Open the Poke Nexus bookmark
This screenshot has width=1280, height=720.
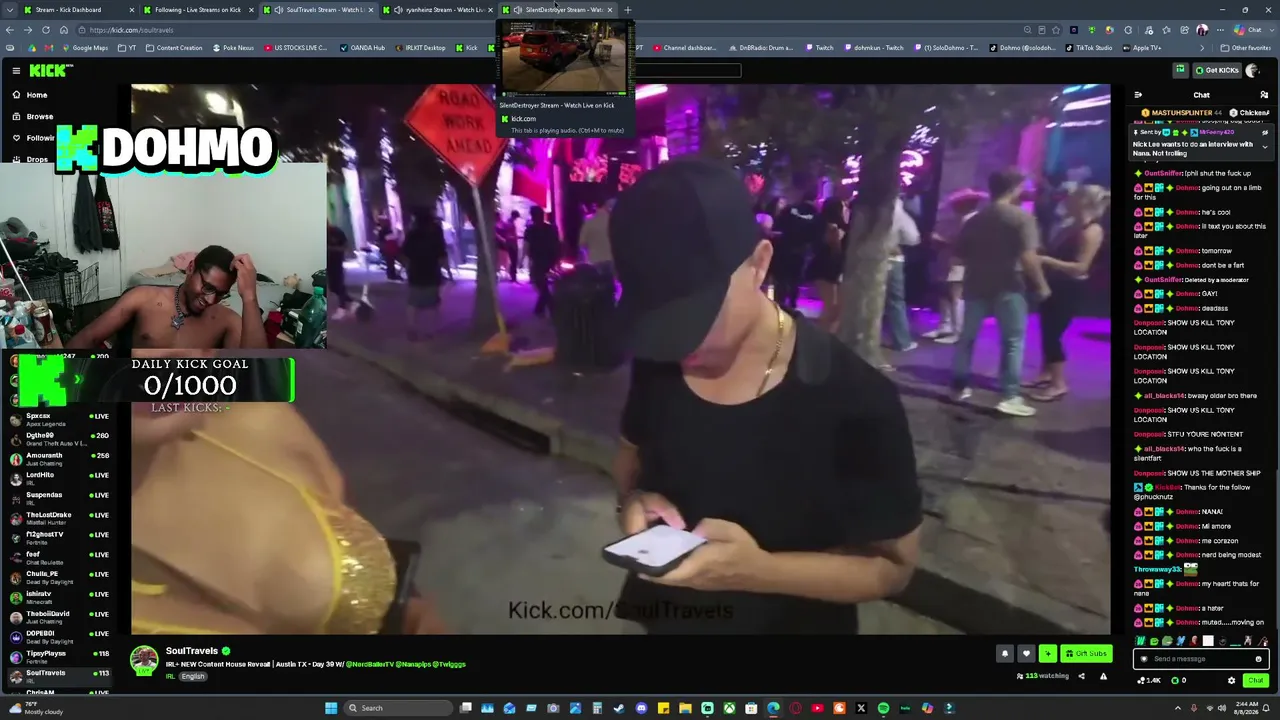click(x=232, y=48)
